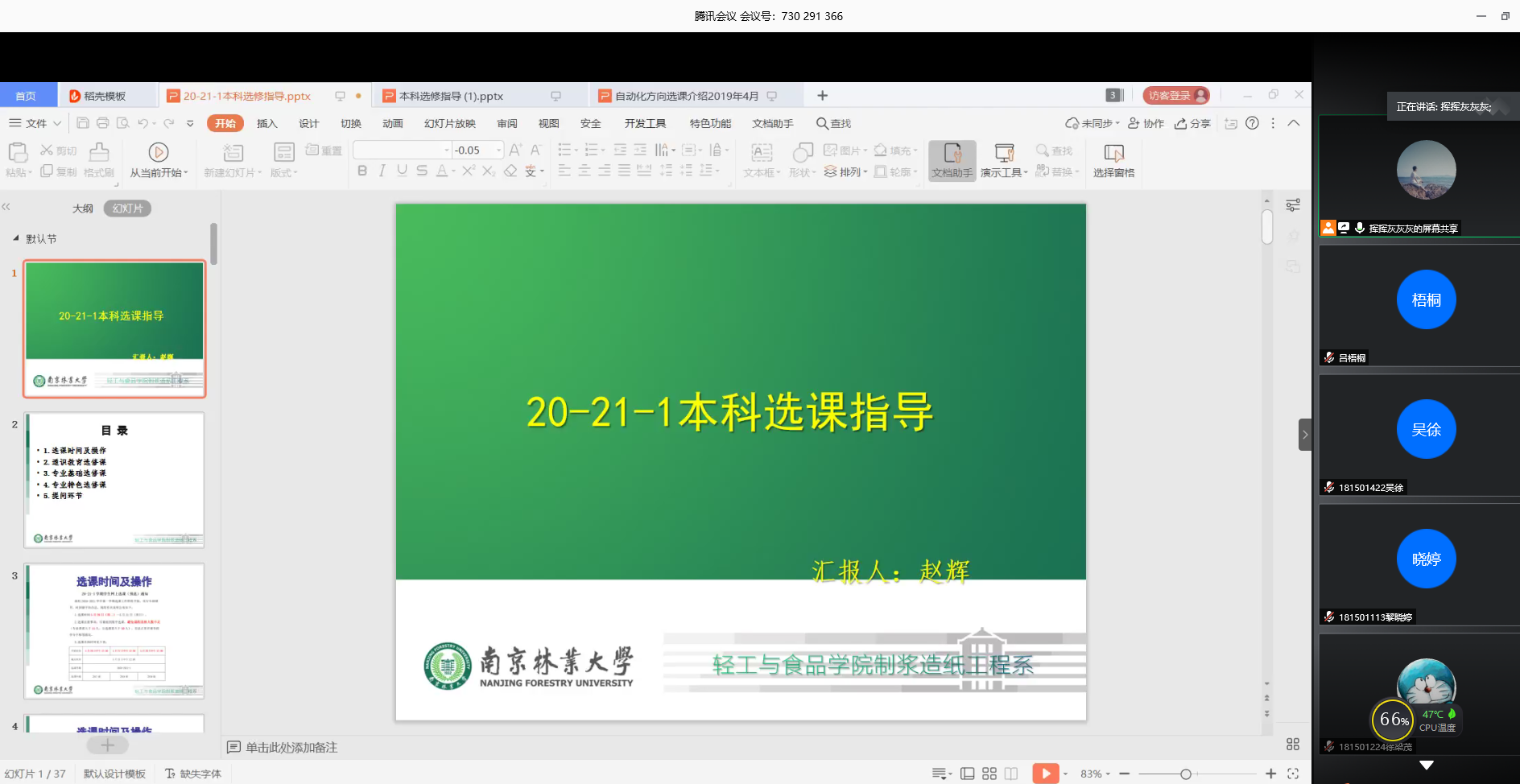The height and width of the screenshot is (784, 1520).
Task: Click the fit-to-window icon in status bar
Action: coord(1293,774)
